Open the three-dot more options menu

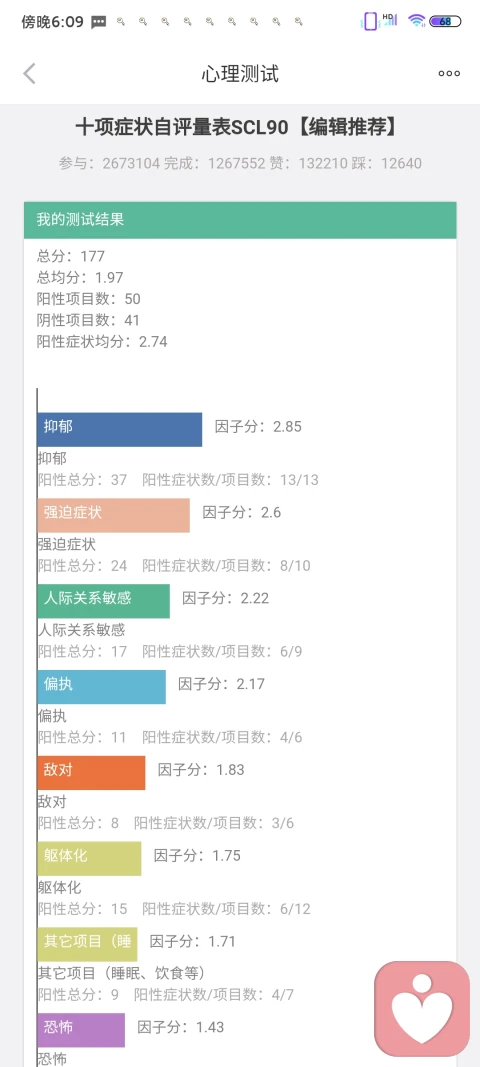[x=449, y=73]
